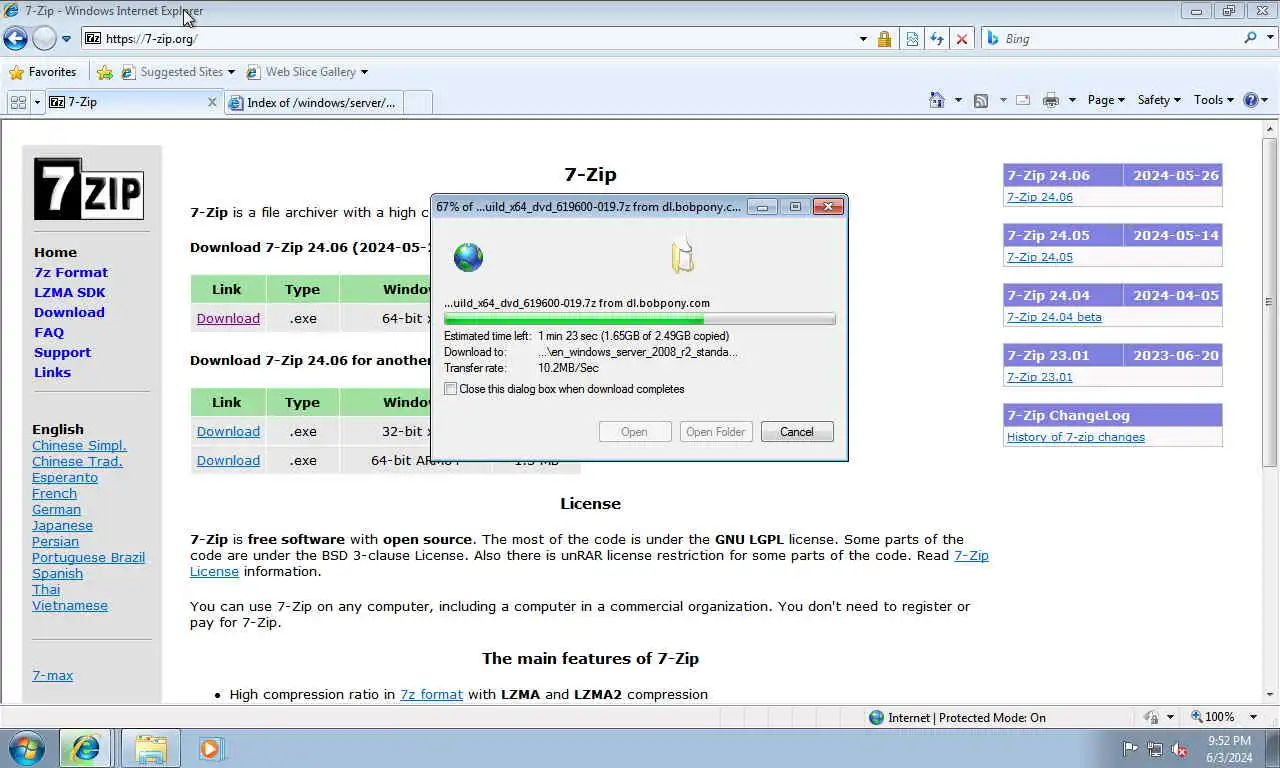Open the Safety menu
This screenshot has width=1280, height=768.
tap(1159, 100)
